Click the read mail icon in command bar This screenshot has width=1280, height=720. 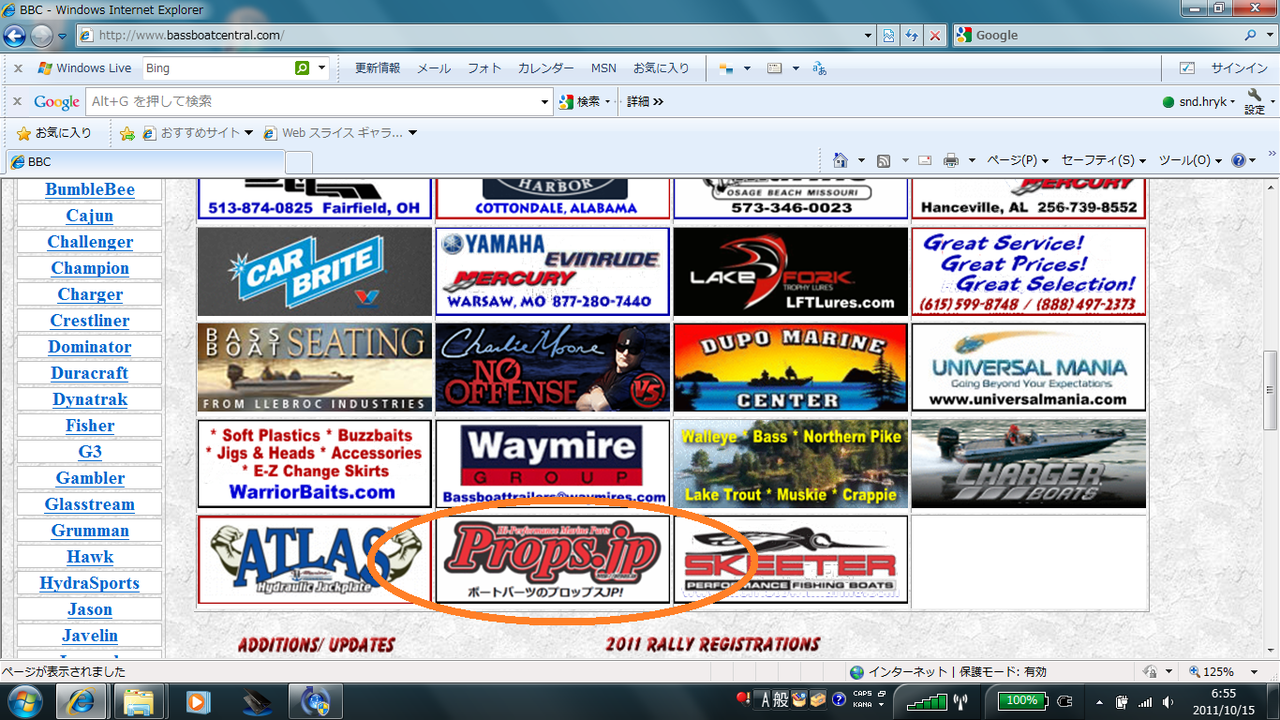[925, 160]
